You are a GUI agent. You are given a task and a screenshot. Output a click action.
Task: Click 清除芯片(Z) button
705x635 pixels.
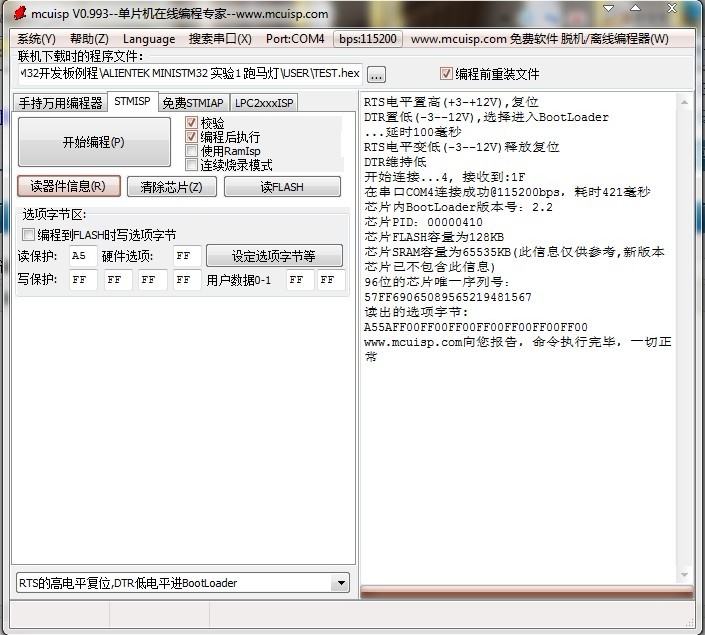pos(172,187)
